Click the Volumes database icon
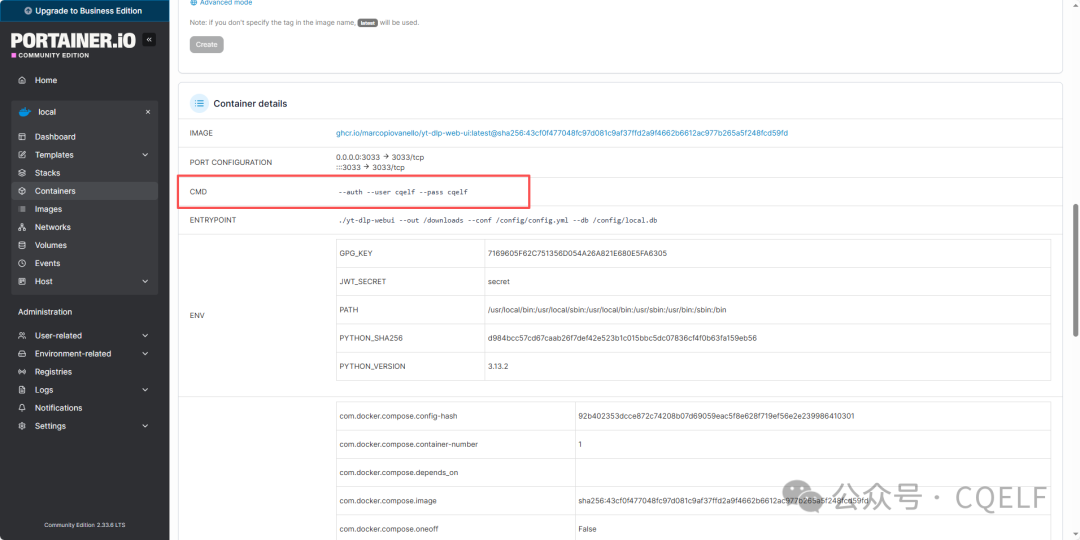The width and height of the screenshot is (1080, 540). click(22, 245)
